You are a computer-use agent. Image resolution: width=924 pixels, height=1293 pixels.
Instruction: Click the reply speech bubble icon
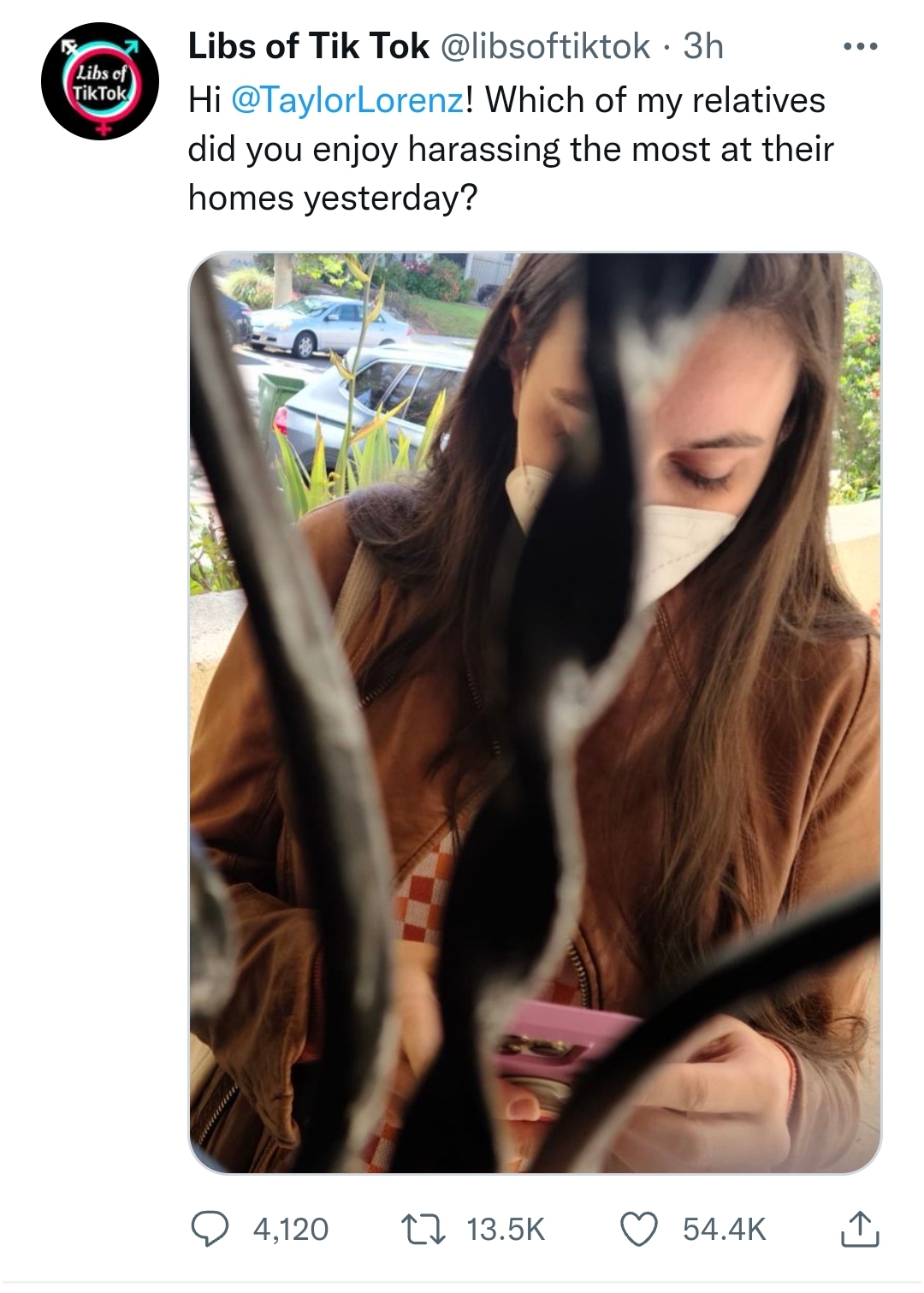click(x=207, y=1229)
